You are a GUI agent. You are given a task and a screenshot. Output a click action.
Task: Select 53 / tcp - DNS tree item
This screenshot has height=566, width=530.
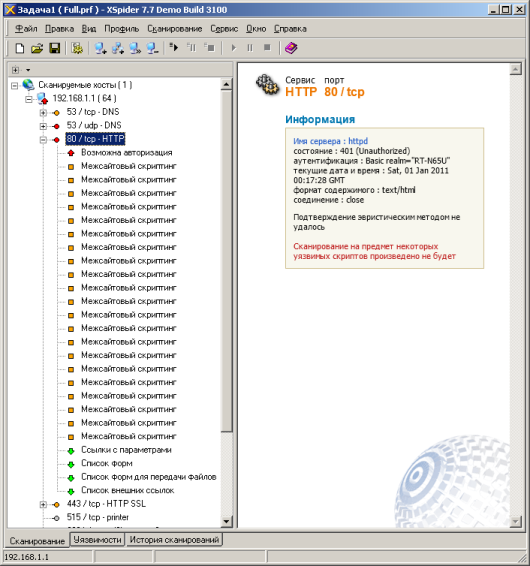click(93, 112)
